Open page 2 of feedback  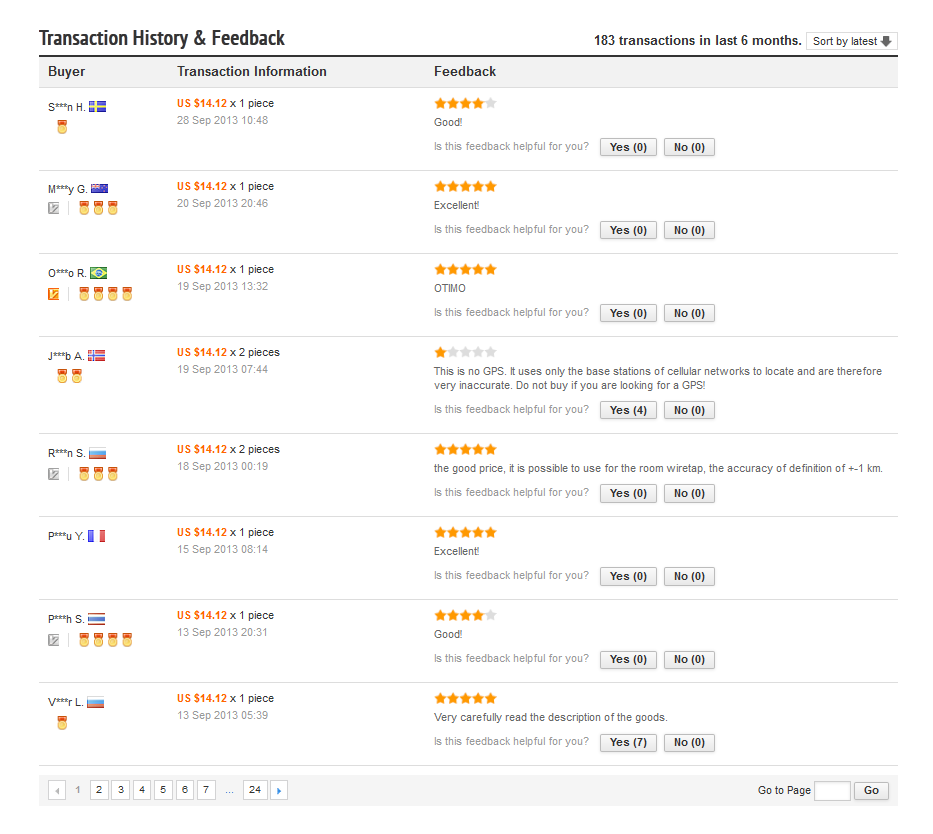tap(99, 790)
